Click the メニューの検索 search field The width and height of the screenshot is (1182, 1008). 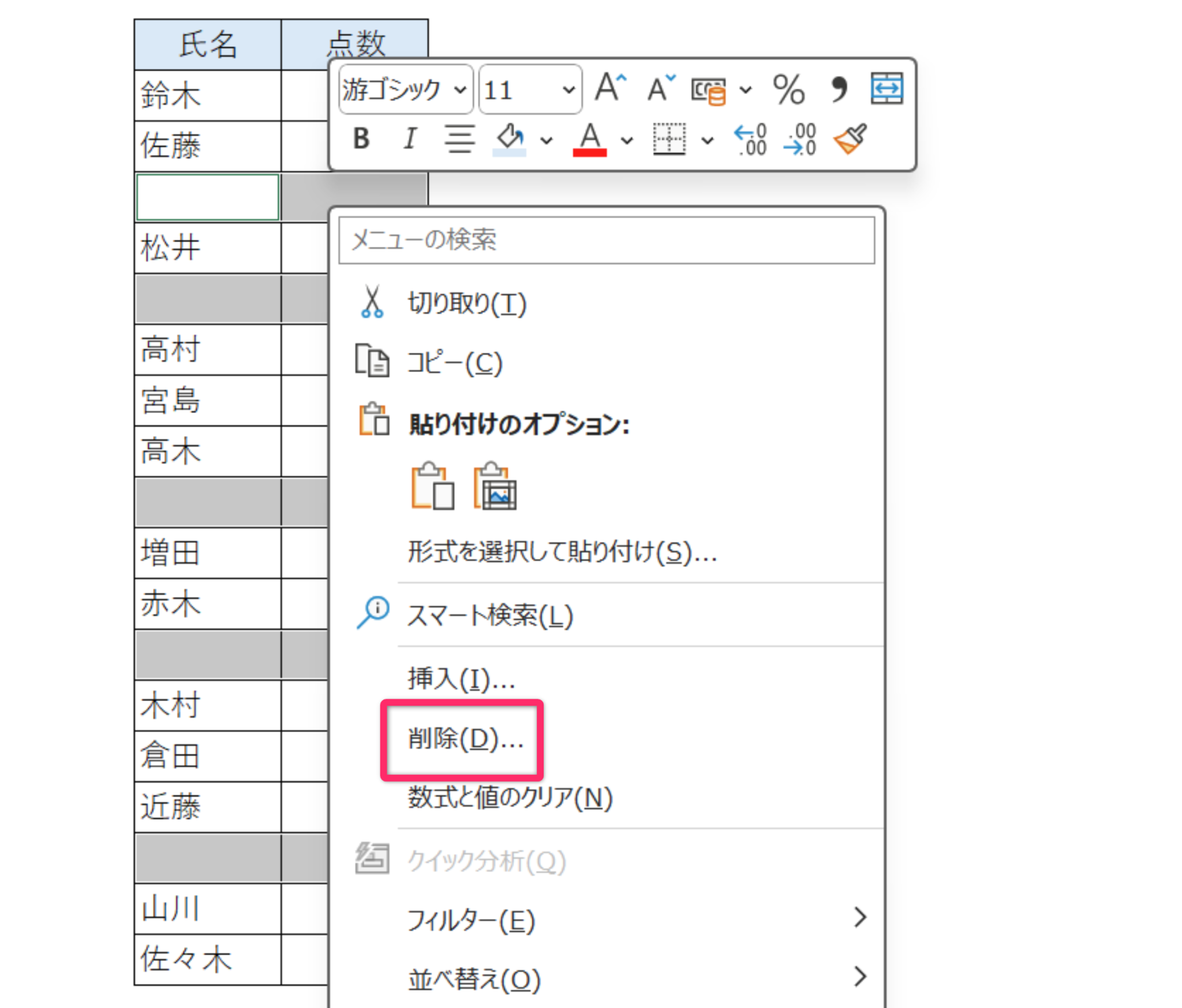tap(606, 239)
